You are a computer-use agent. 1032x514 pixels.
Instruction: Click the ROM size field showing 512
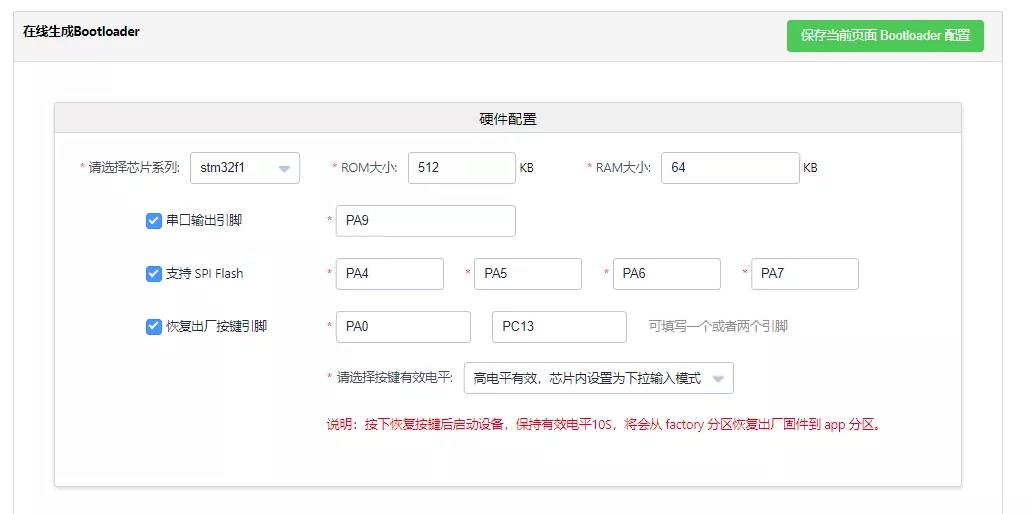click(461, 168)
